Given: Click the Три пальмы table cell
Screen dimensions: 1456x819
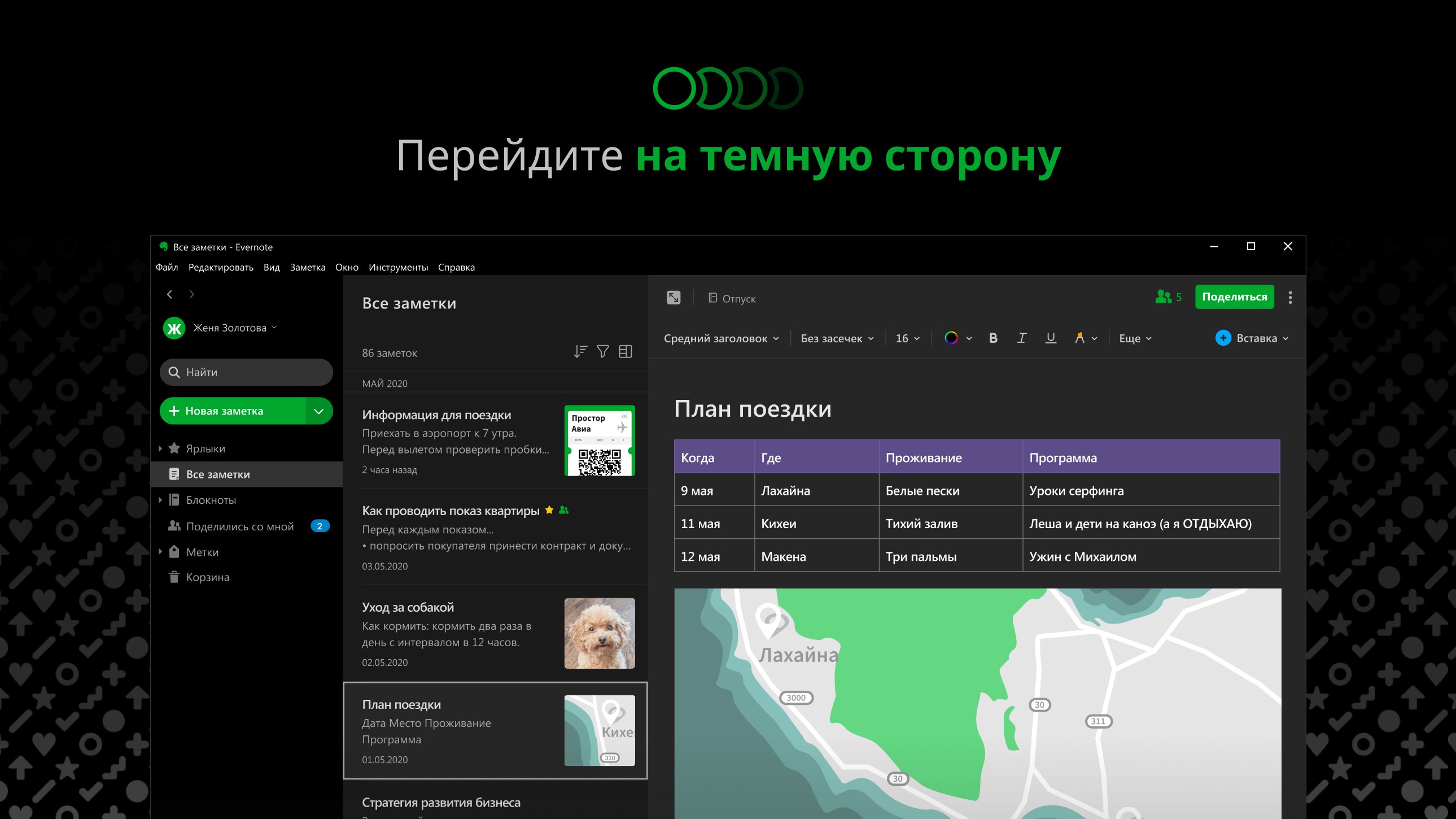Looking at the screenshot, I should tap(951, 556).
